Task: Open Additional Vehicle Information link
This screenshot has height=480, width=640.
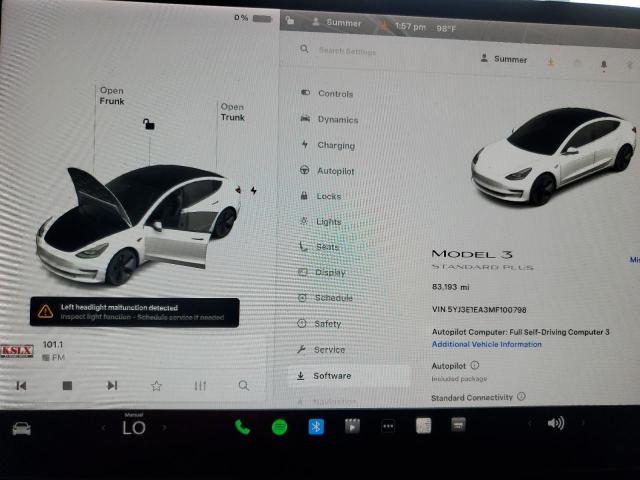Action: (x=487, y=344)
